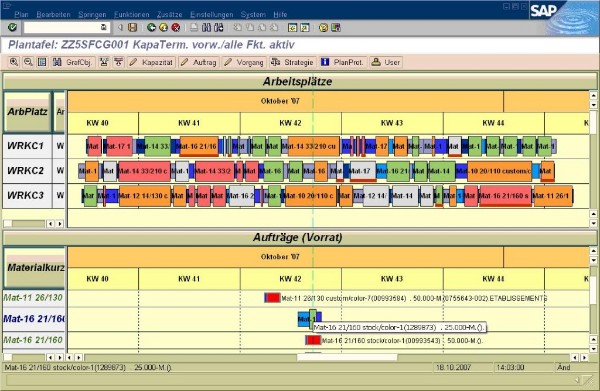Open the System menu
Image resolution: width=600 pixels, height=391 pixels.
click(253, 15)
